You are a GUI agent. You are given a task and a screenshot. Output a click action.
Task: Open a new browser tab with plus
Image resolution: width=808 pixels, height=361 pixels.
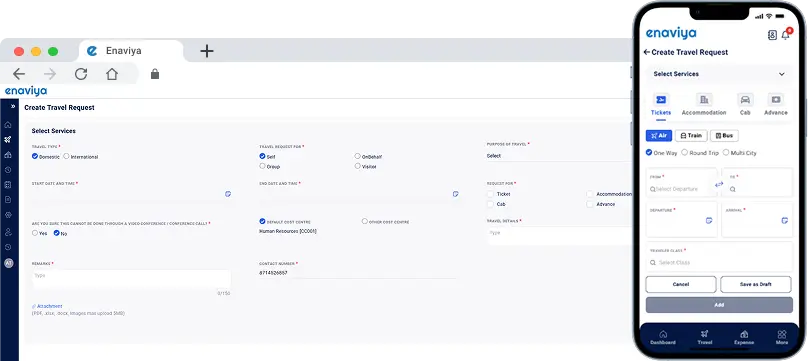click(x=207, y=51)
